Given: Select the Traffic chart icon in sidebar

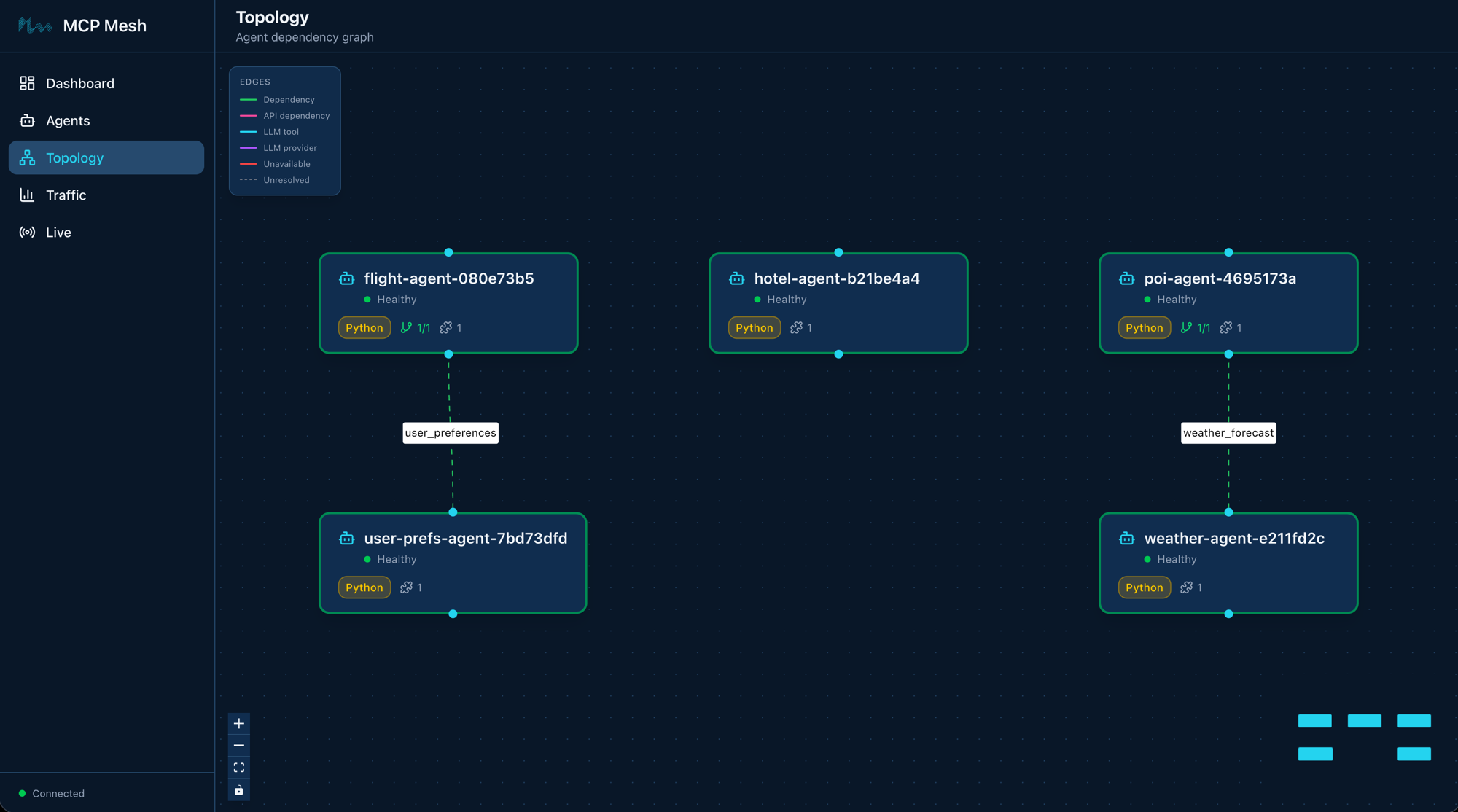Looking at the screenshot, I should click(27, 195).
